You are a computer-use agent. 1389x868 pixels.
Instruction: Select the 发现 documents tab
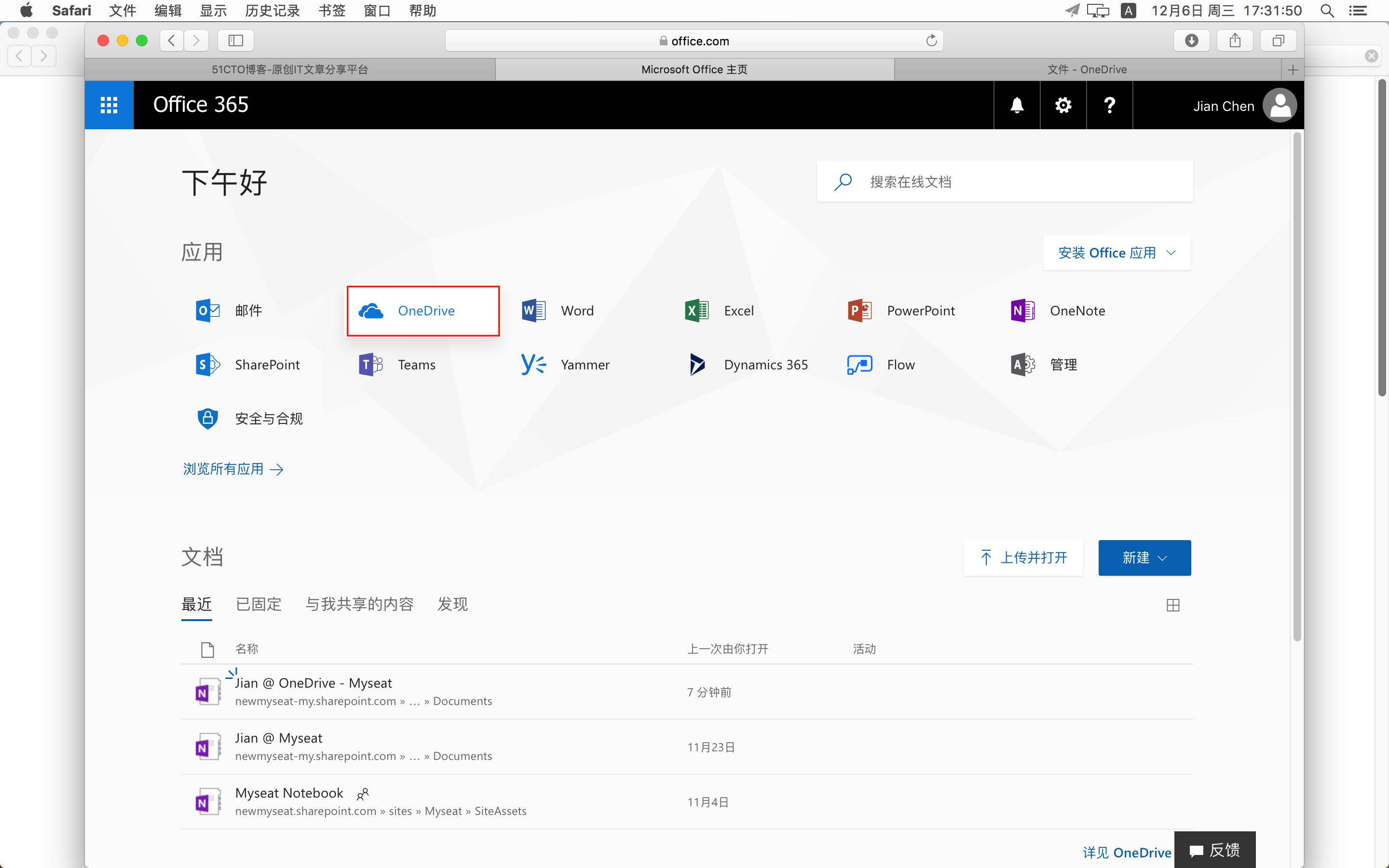point(452,605)
